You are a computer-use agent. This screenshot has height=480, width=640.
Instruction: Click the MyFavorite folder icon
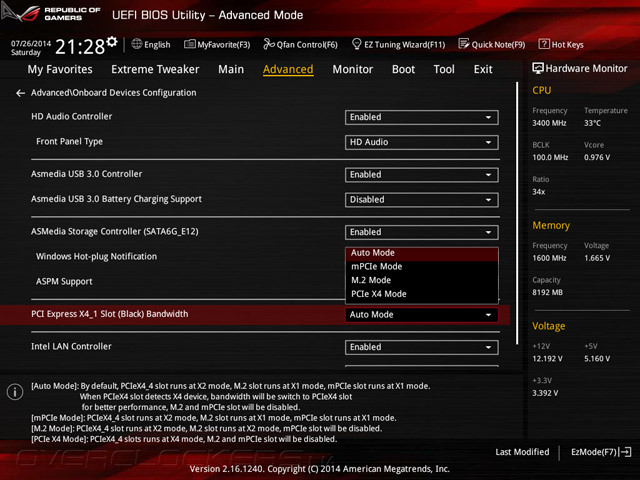189,44
